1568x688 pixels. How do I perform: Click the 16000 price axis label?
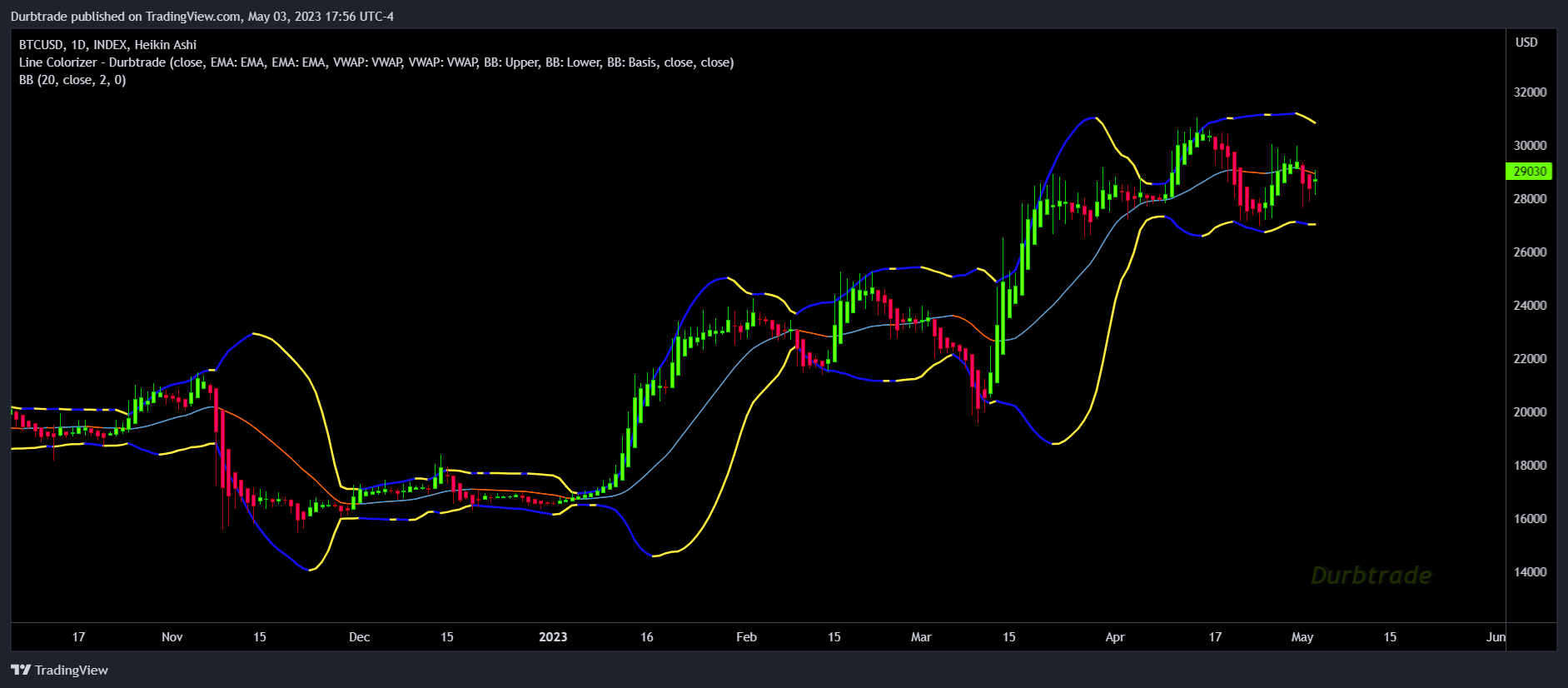1530,519
